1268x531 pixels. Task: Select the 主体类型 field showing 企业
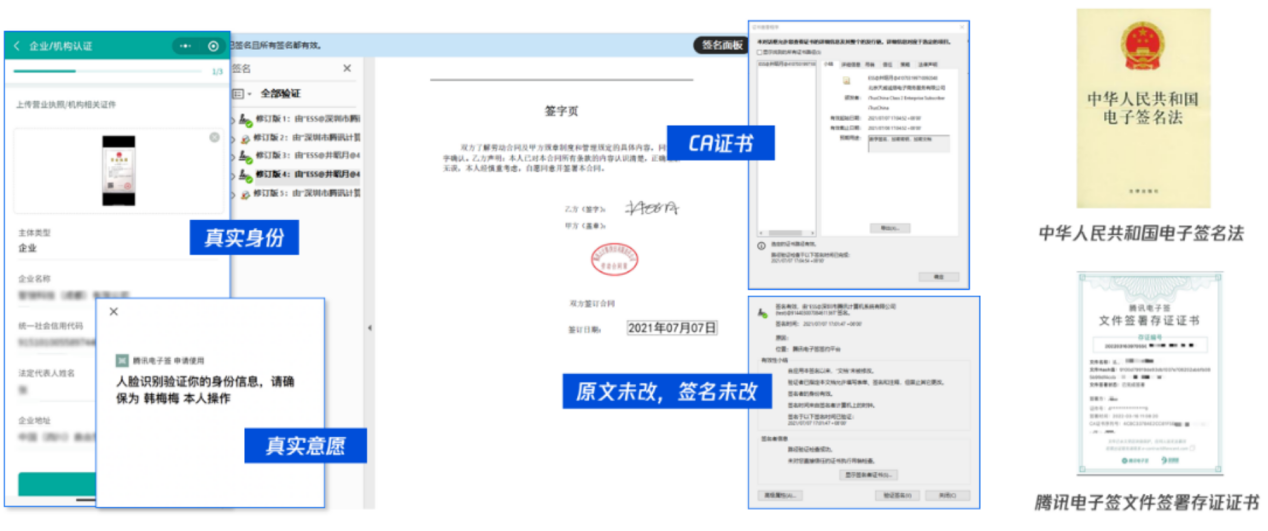click(118, 240)
